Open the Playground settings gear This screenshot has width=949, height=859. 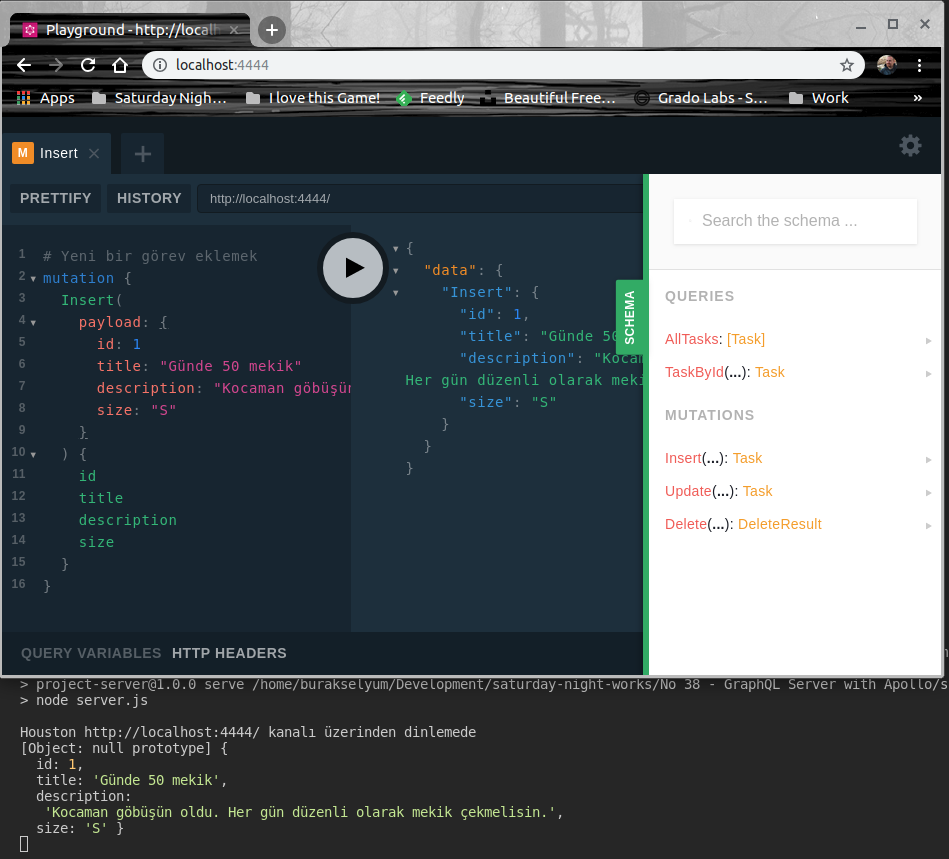pyautogui.click(x=910, y=146)
